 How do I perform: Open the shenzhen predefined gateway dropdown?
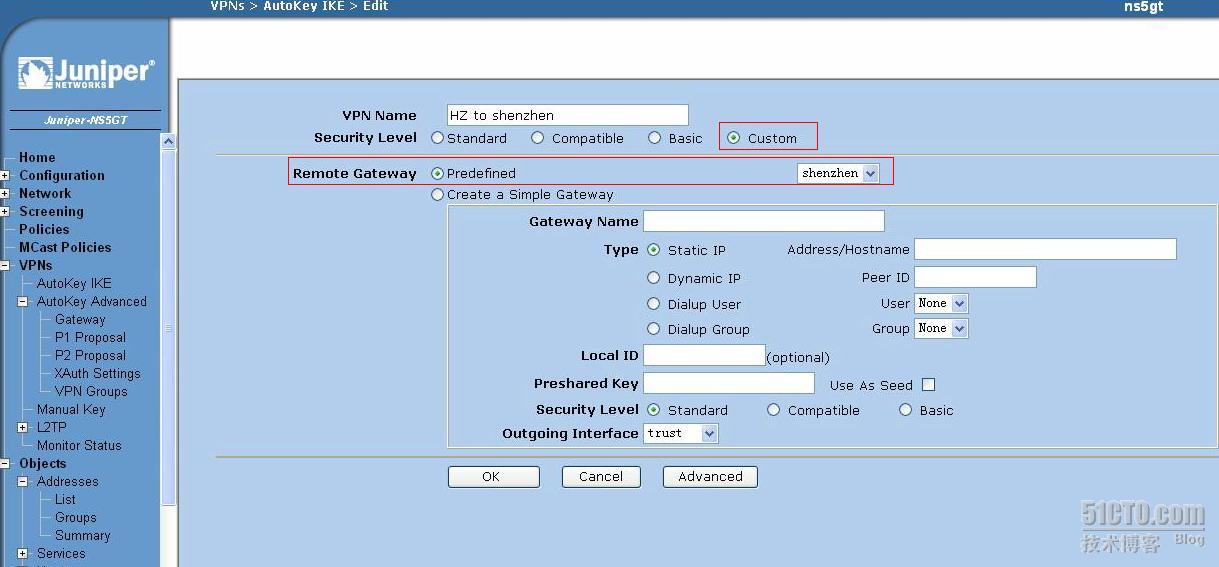coord(838,173)
